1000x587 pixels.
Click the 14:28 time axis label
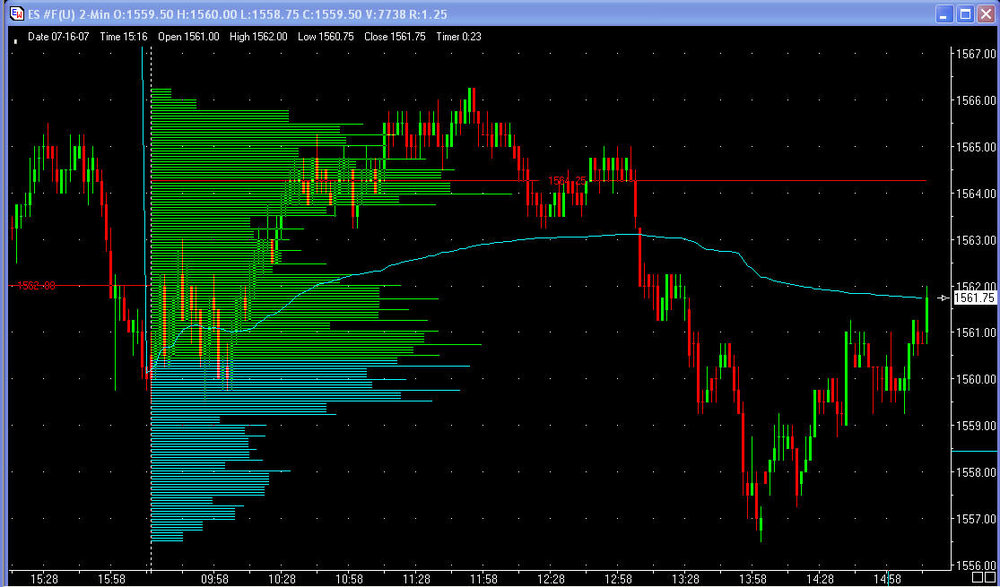[x=820, y=579]
